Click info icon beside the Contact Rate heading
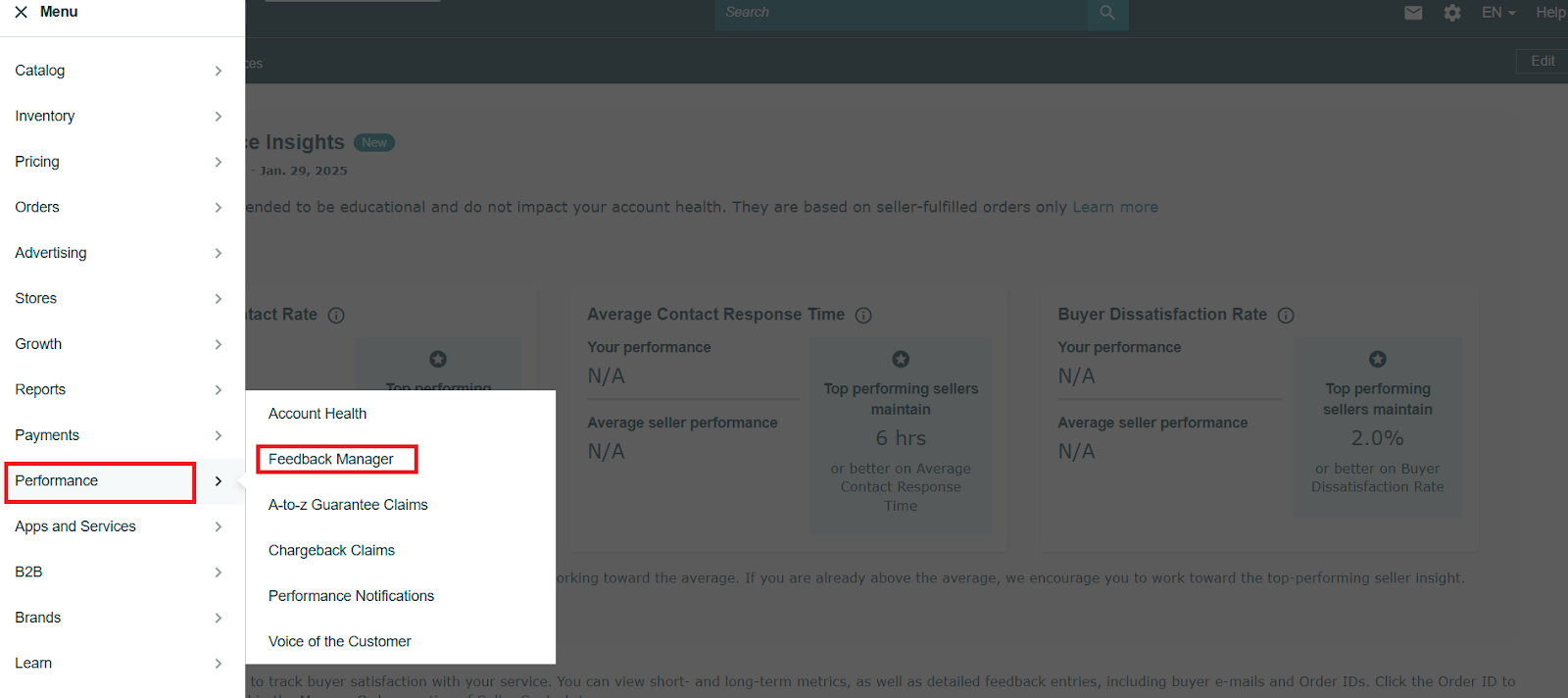1568x698 pixels. (336, 315)
